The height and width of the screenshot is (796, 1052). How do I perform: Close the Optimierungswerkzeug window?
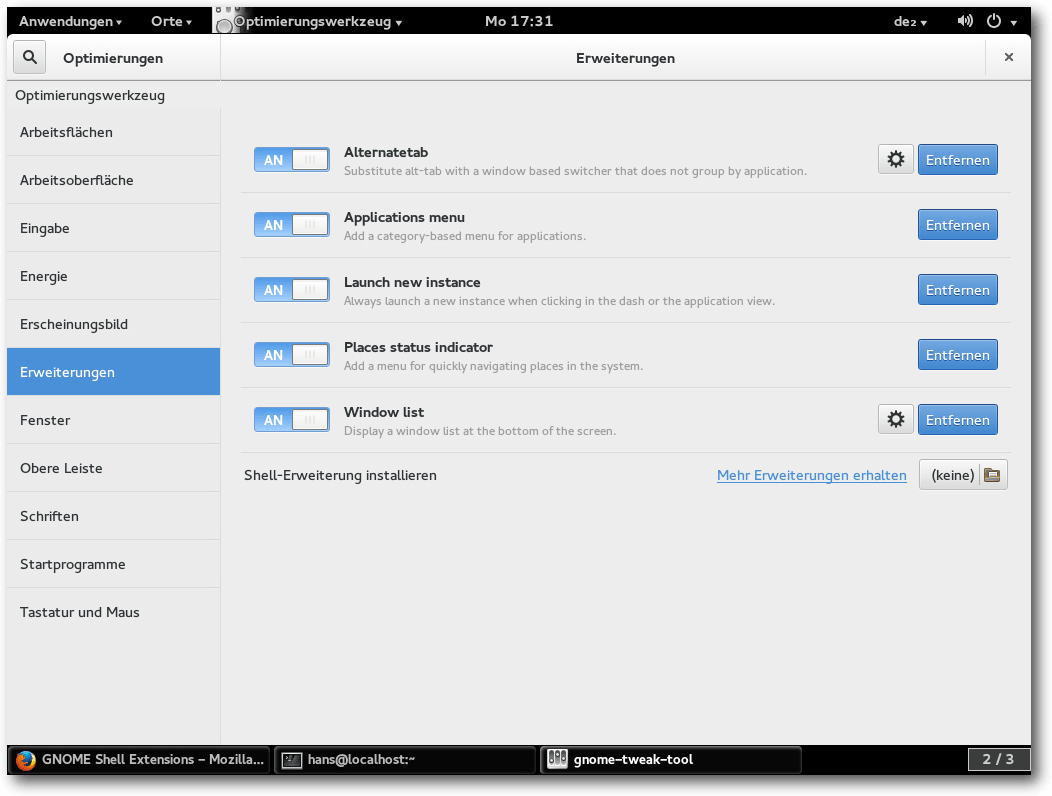(1008, 57)
